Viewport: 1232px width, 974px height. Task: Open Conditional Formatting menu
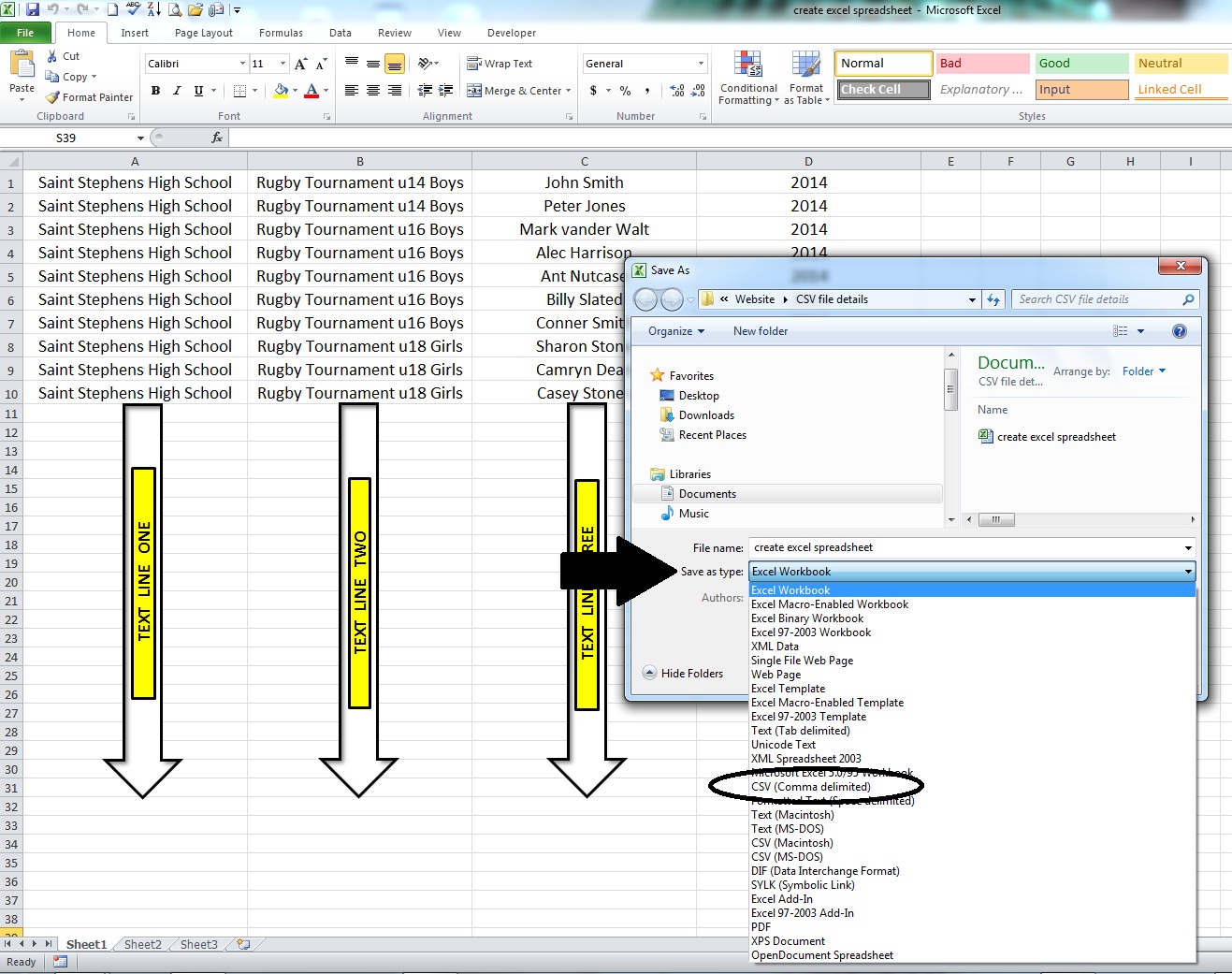[747, 79]
